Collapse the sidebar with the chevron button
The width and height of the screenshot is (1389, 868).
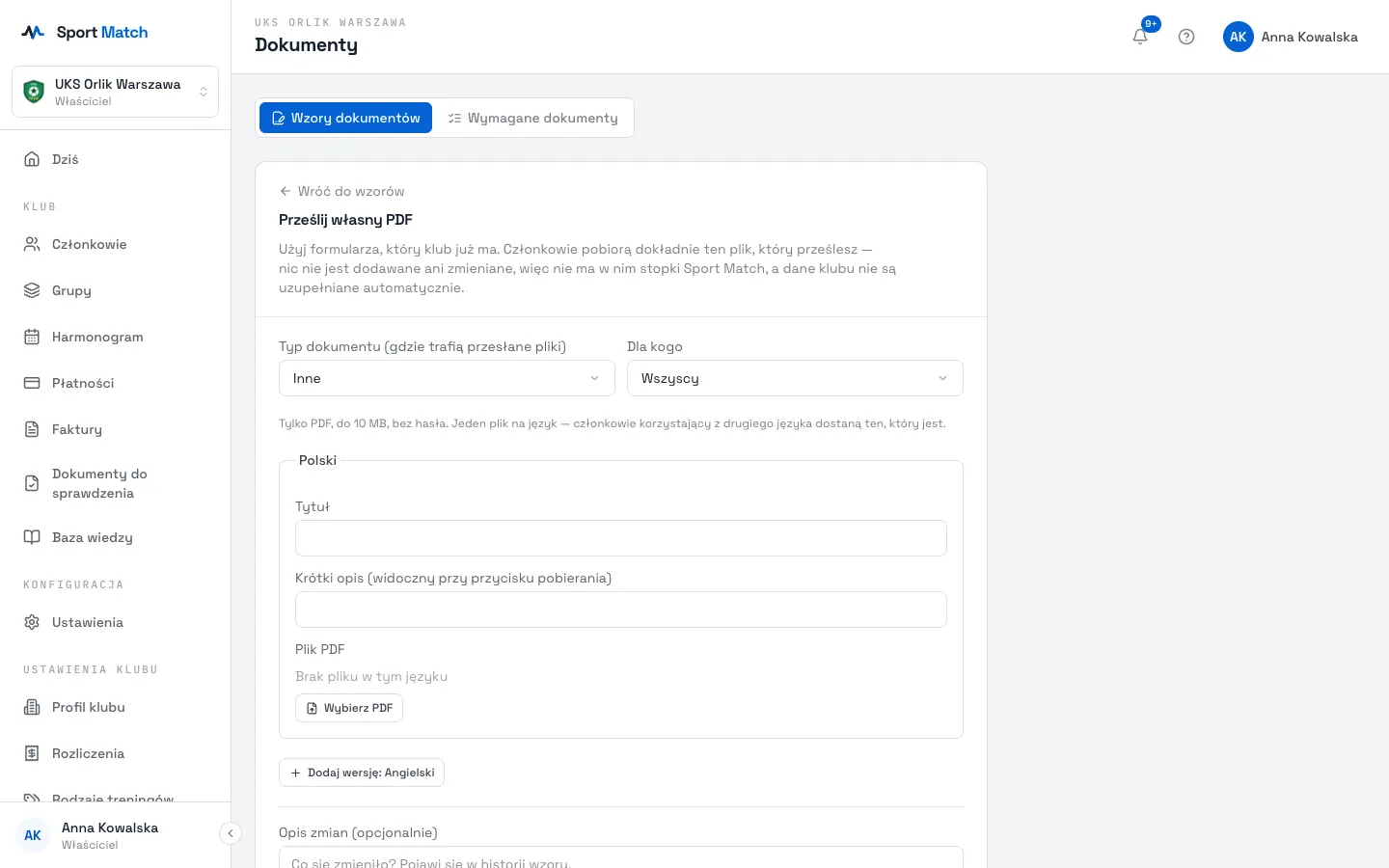click(230, 833)
